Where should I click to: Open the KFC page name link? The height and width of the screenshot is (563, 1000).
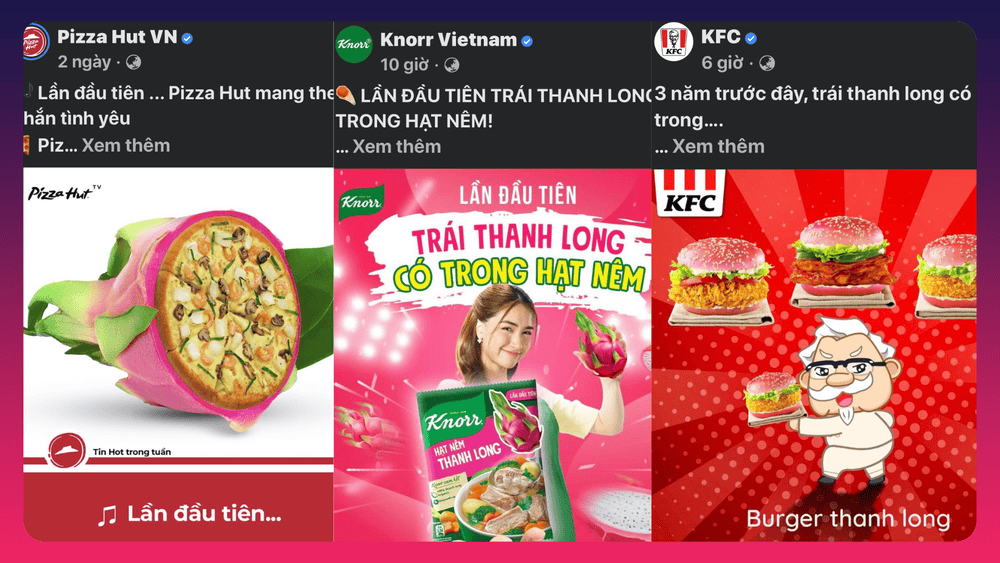click(721, 37)
